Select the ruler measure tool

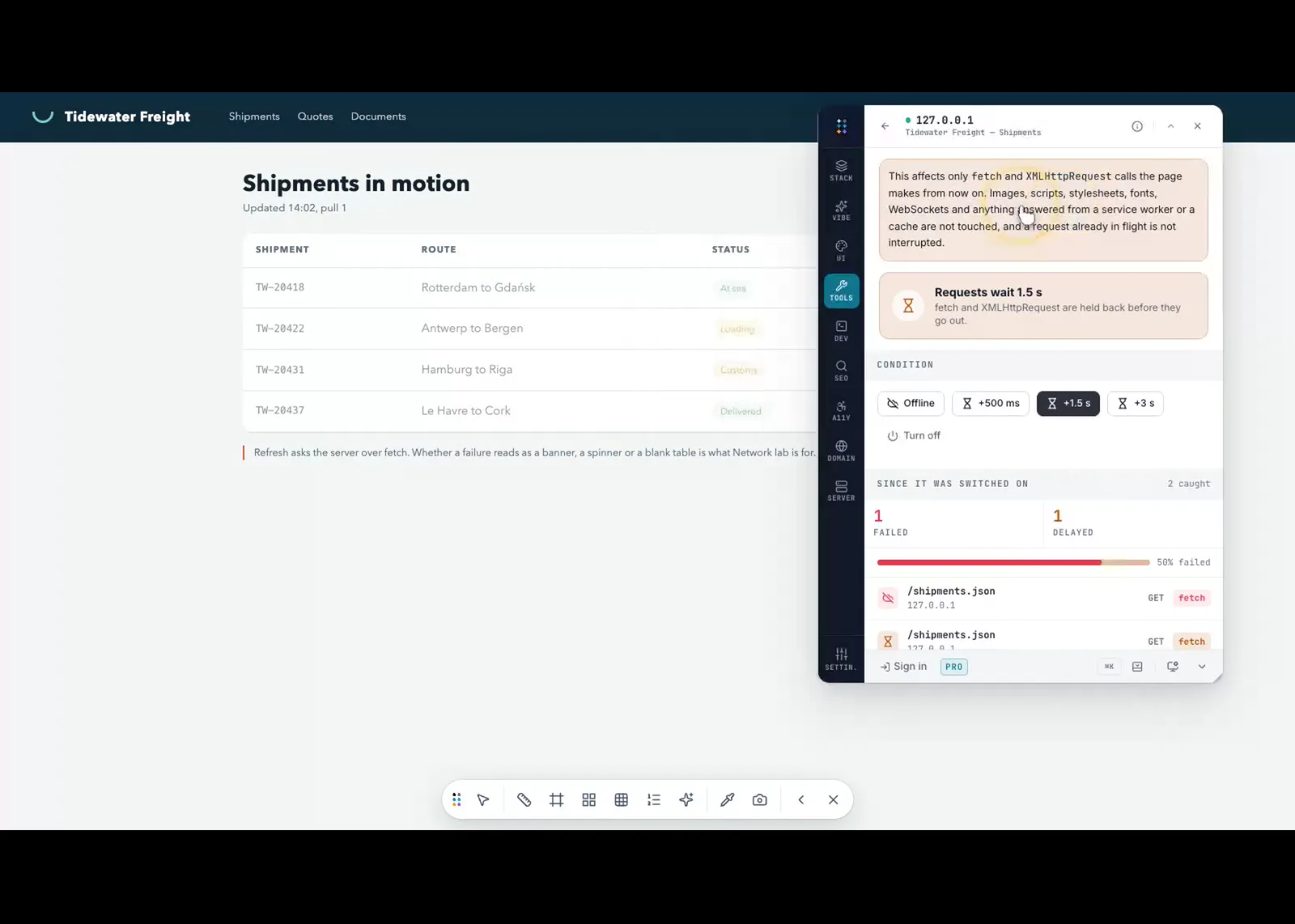coord(524,799)
